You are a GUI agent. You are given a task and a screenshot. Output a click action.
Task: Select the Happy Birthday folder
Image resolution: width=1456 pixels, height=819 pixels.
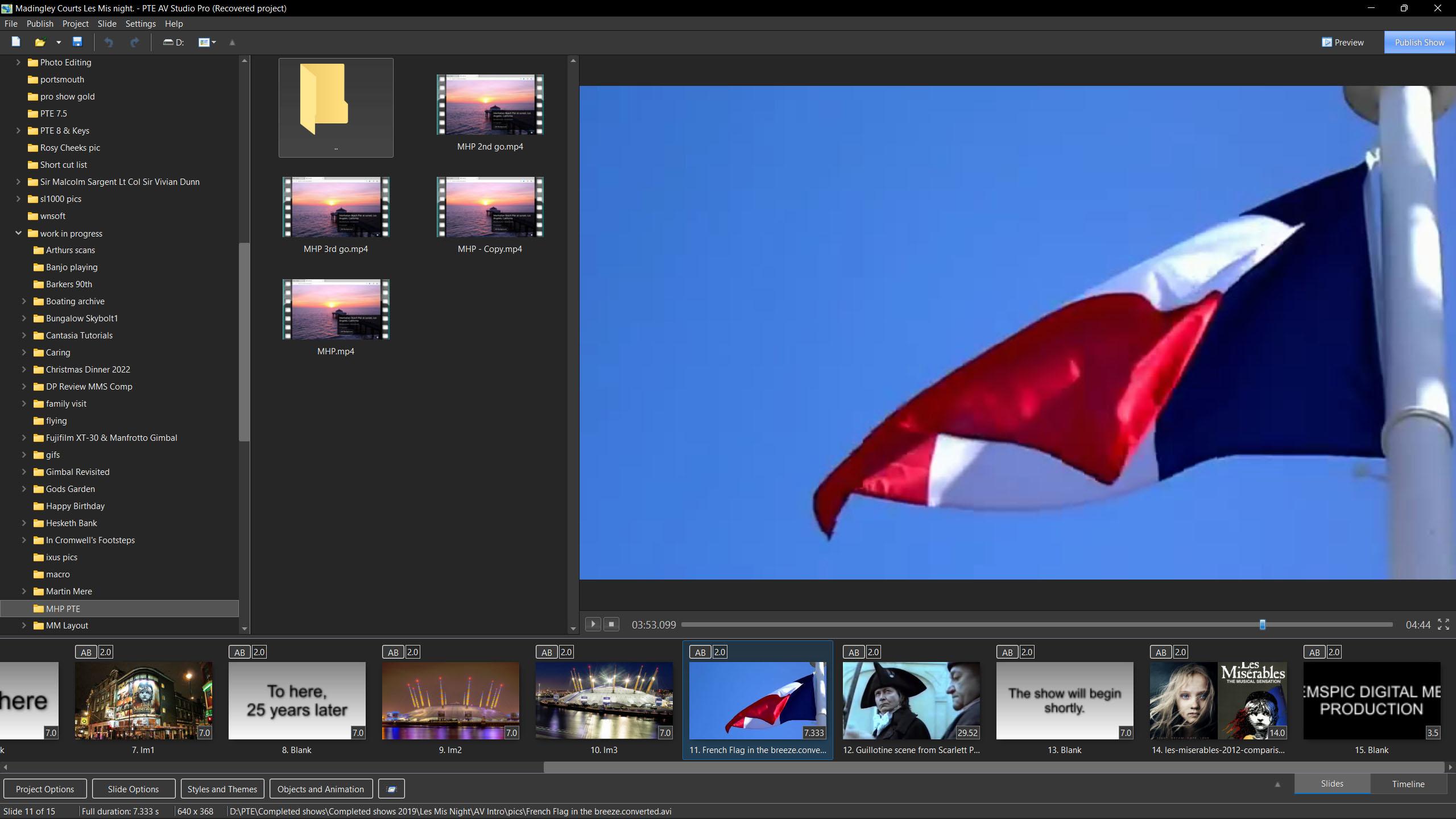coord(75,506)
